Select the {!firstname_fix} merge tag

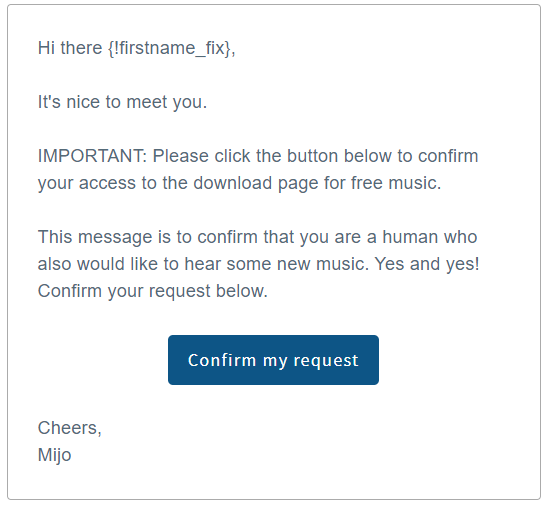coord(169,48)
